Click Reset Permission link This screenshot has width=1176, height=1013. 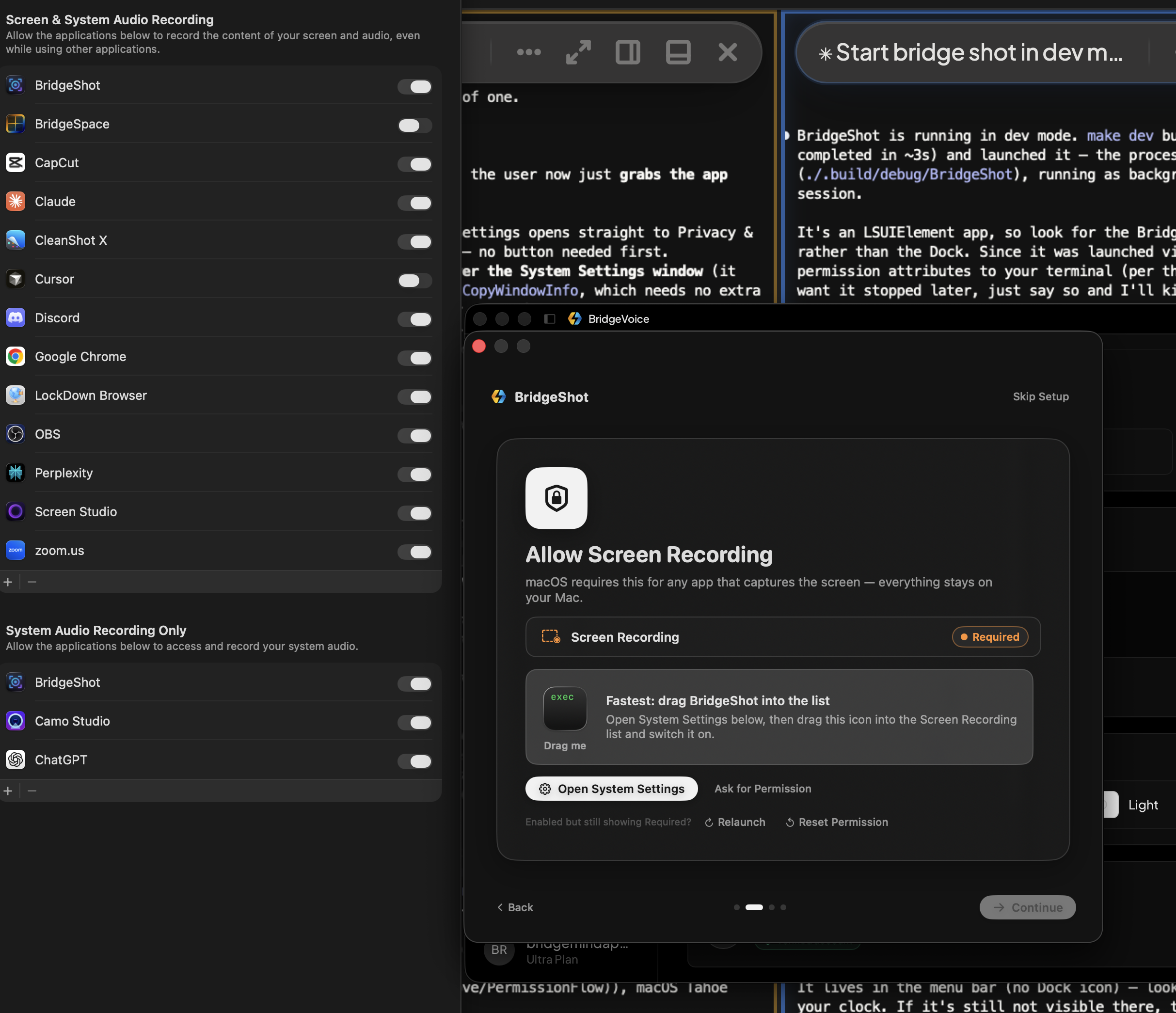[837, 823]
